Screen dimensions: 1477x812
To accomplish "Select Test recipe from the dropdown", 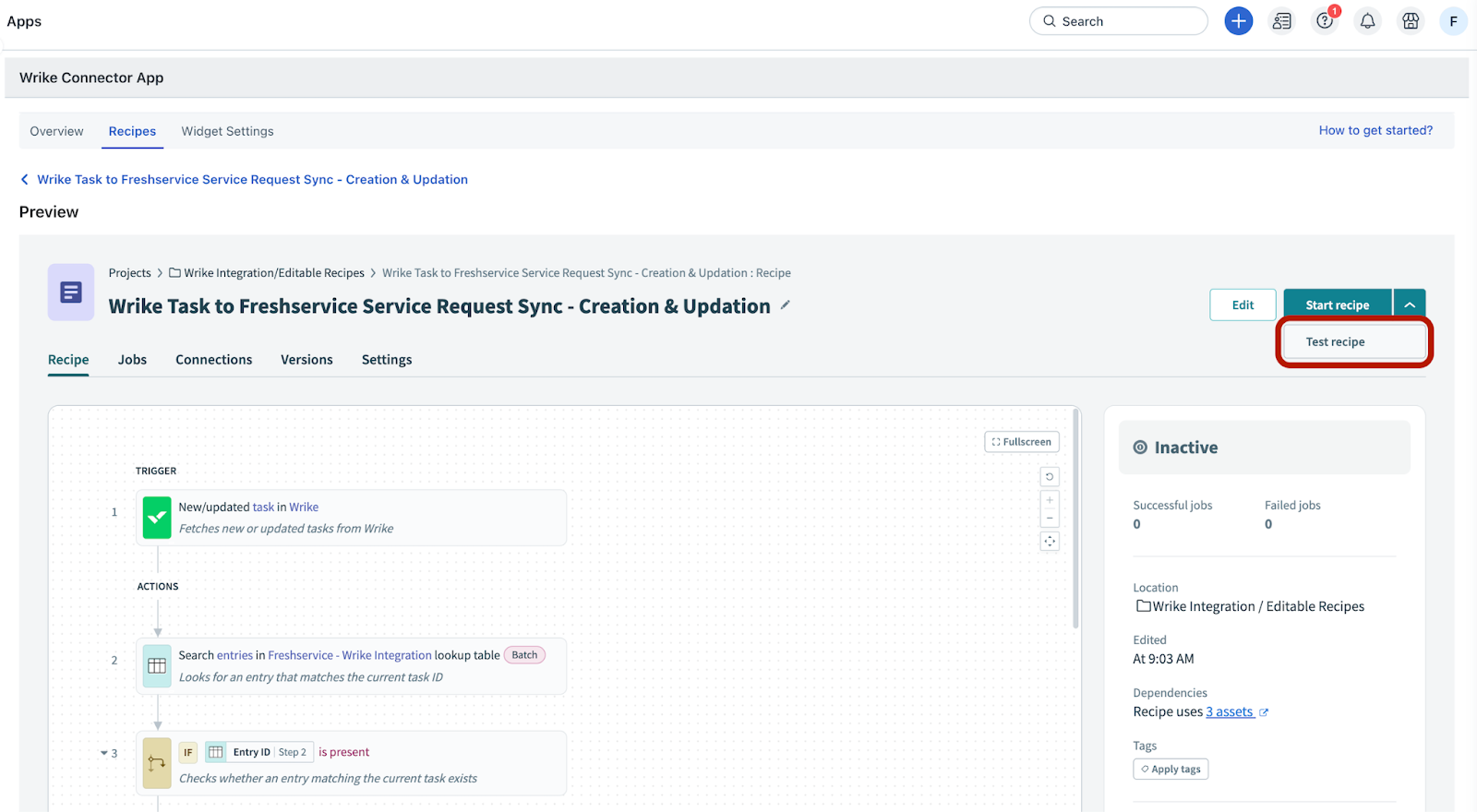I will [1353, 341].
